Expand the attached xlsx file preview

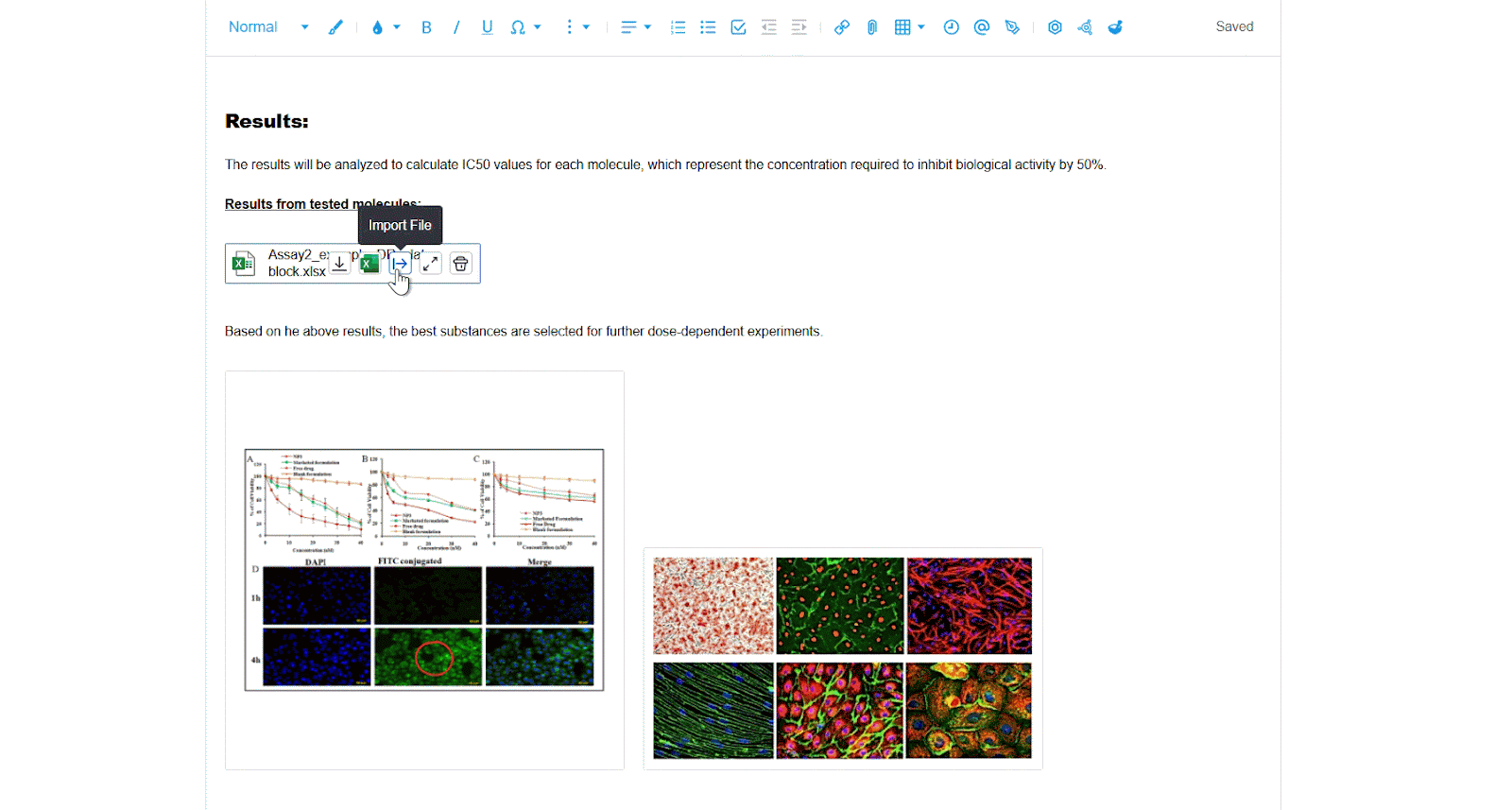430,264
